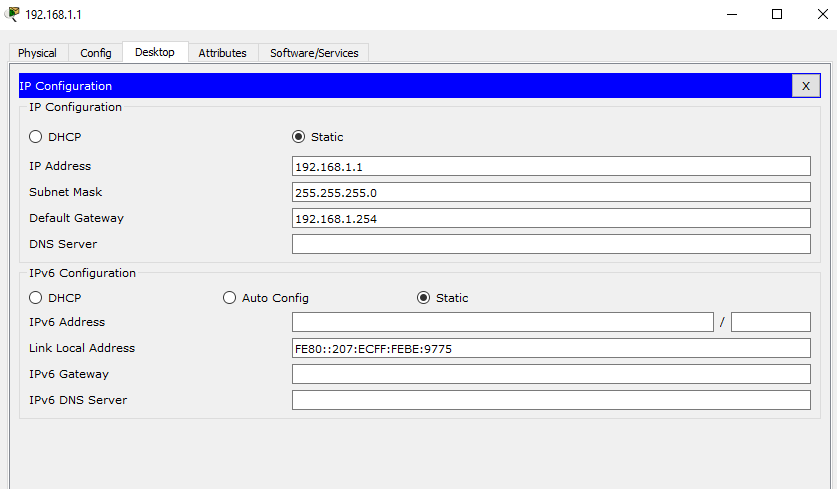Click the Packet Tracer icon in title bar
This screenshot has height=489, width=837.
(x=12, y=14)
